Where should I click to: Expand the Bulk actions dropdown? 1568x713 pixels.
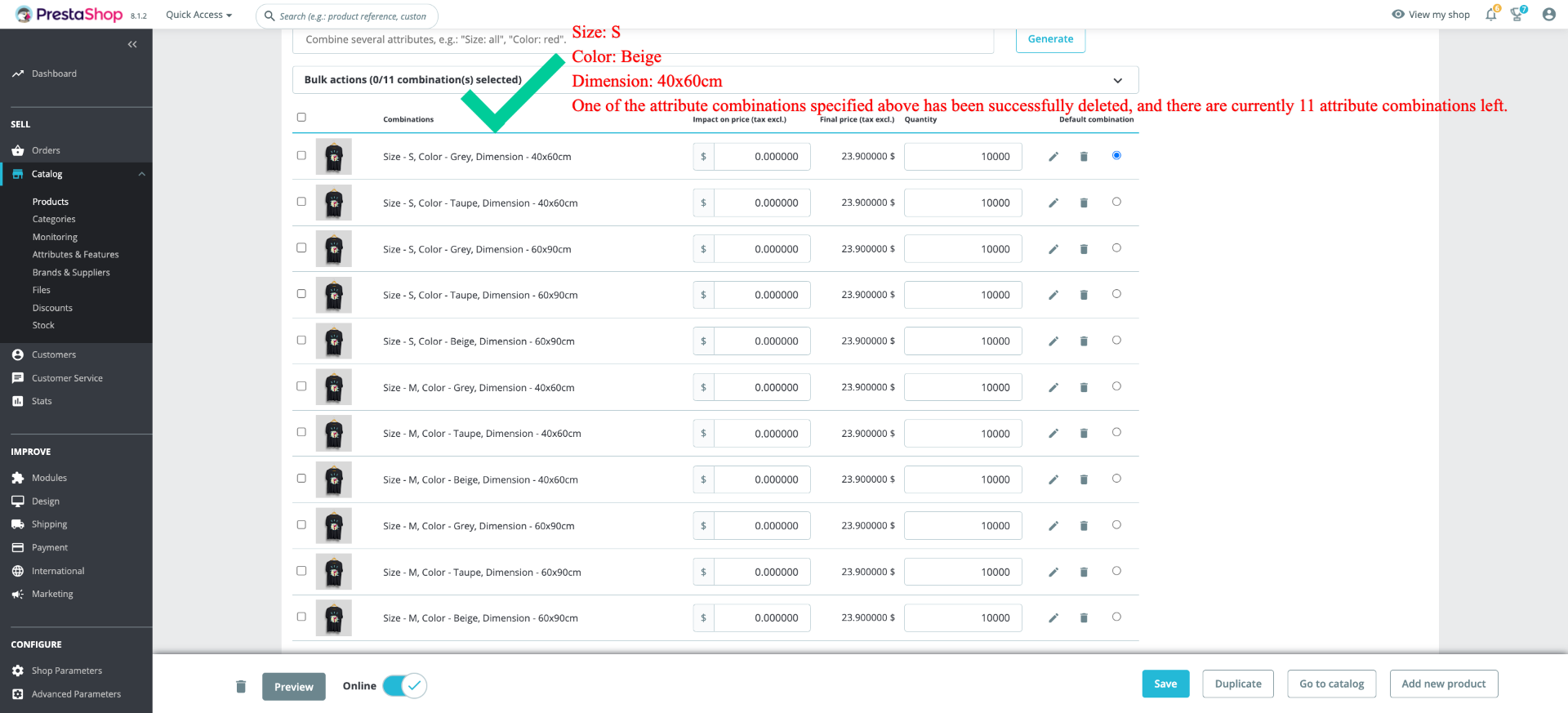click(x=715, y=80)
